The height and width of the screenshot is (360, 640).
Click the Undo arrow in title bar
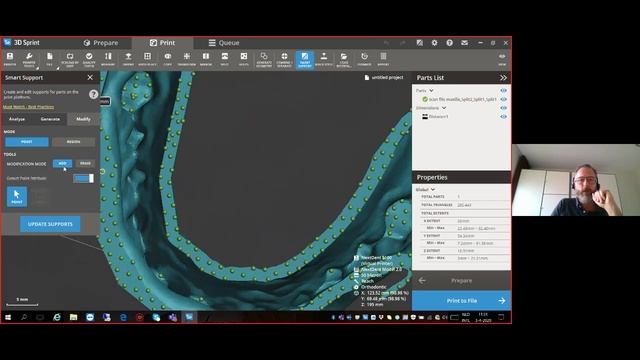coord(386,43)
